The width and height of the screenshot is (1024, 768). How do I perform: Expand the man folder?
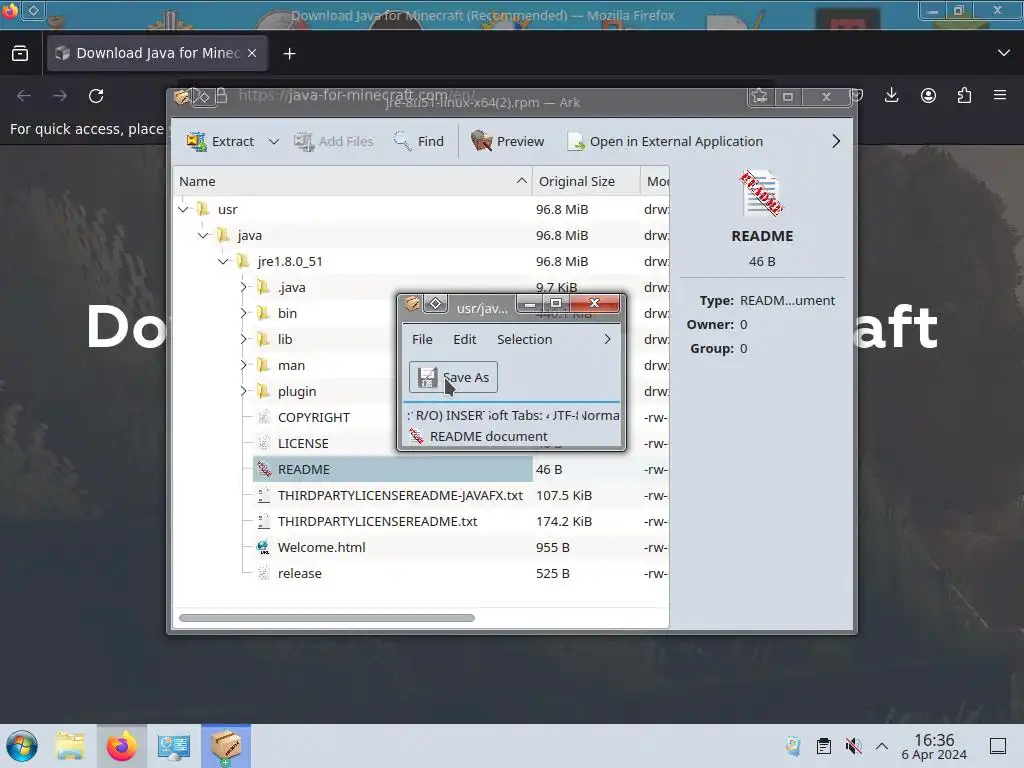(243, 365)
